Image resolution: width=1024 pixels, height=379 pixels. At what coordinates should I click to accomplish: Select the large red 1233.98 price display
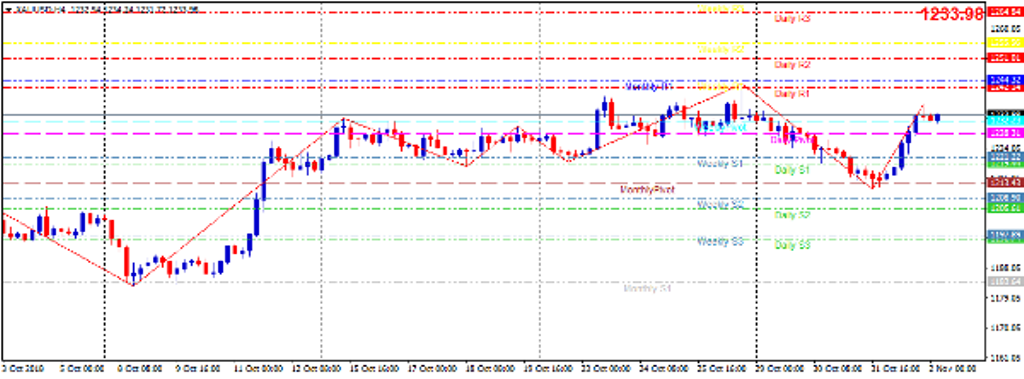pos(953,14)
